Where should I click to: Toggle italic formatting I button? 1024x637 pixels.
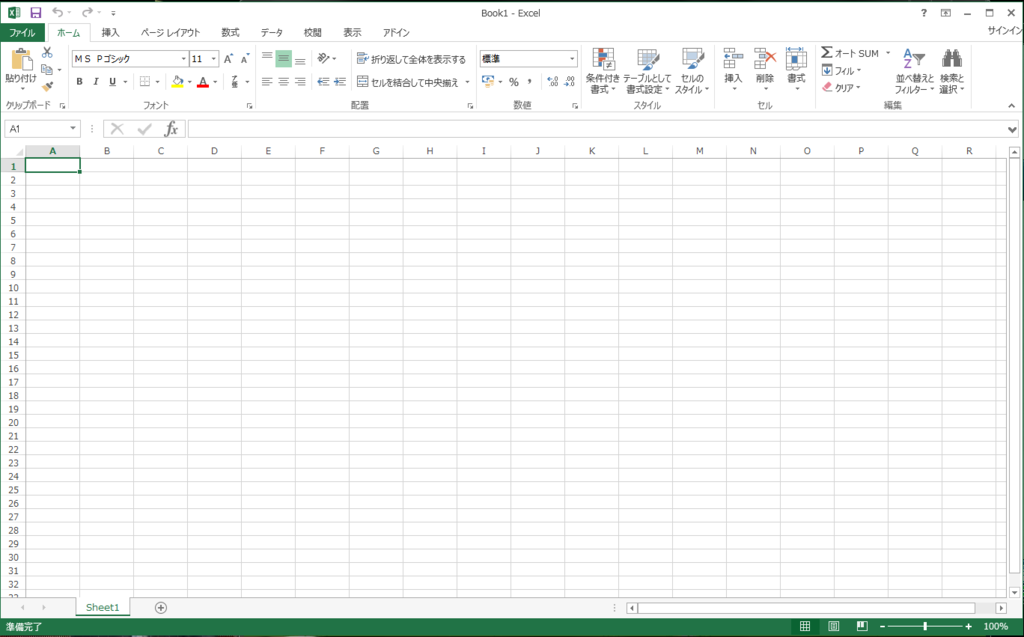coord(96,82)
